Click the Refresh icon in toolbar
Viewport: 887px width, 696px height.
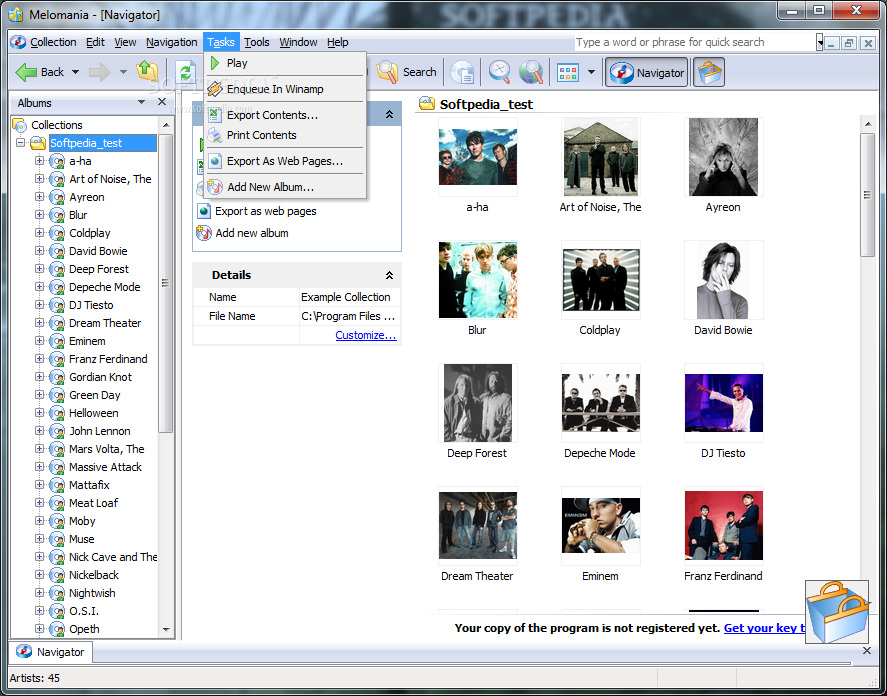185,72
